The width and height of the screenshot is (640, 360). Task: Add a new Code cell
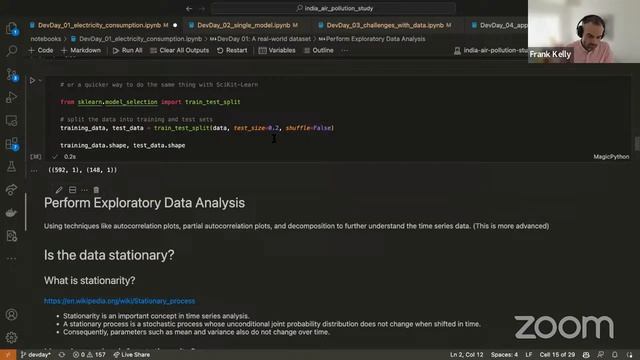(x=41, y=50)
